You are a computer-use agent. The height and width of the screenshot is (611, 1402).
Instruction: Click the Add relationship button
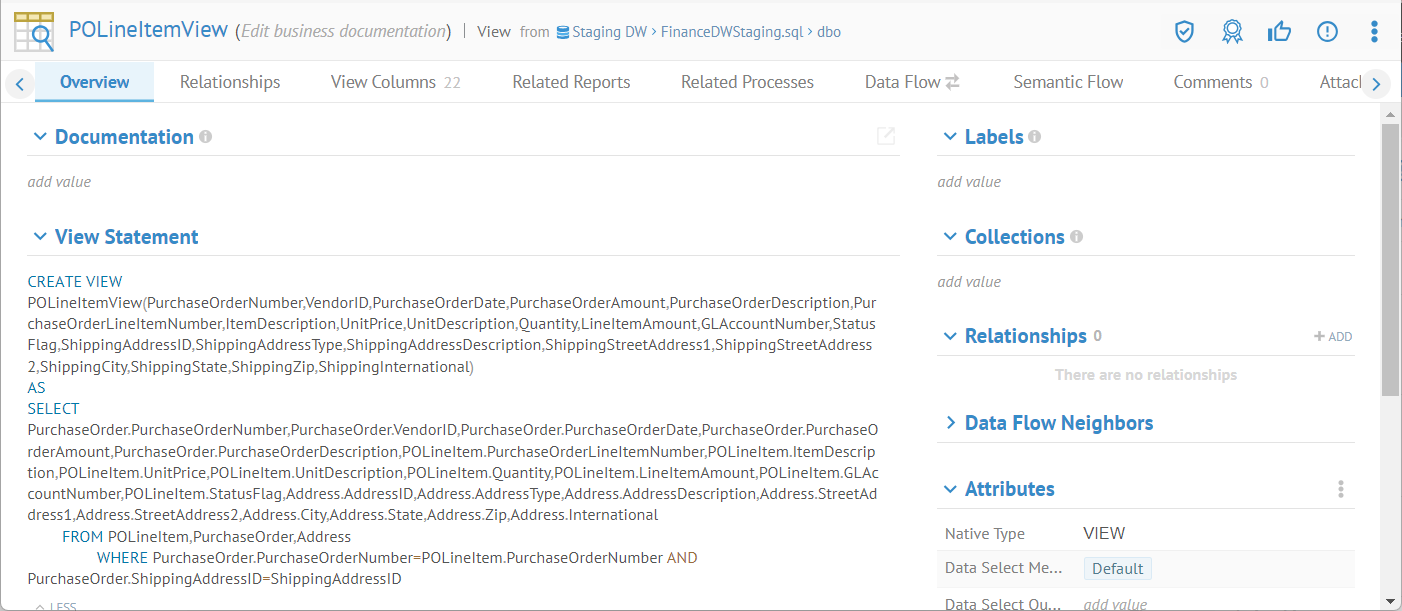(1333, 337)
